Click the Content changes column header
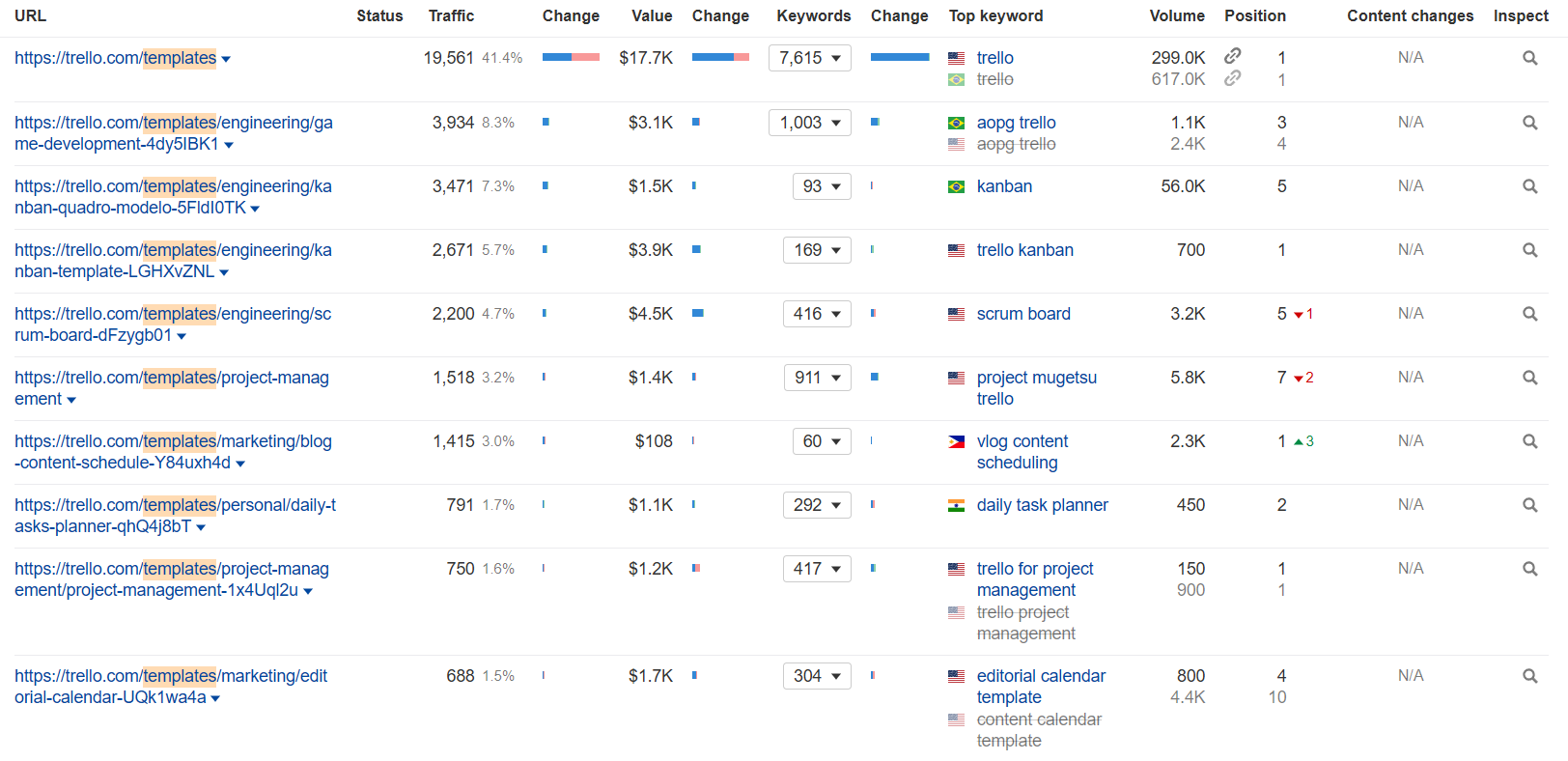The height and width of the screenshot is (761, 1568). tap(1411, 15)
